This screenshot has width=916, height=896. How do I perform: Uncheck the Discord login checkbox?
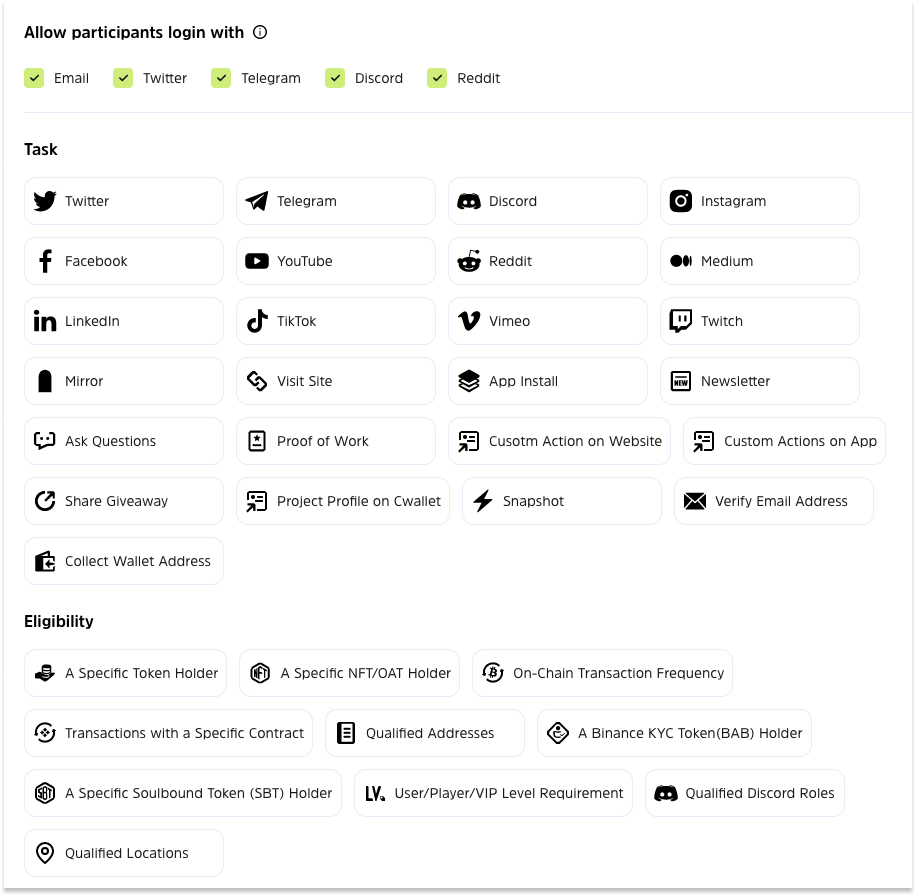pyautogui.click(x=335, y=78)
